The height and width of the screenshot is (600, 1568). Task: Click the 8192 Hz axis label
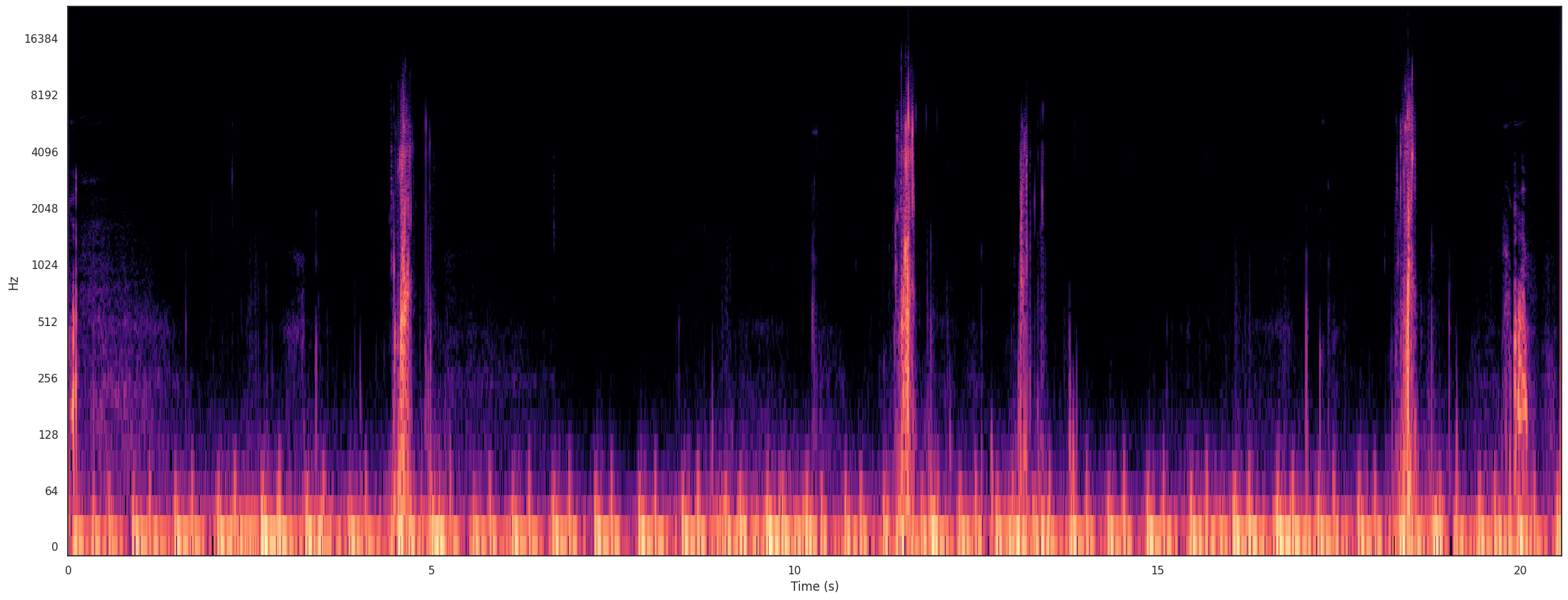(x=44, y=96)
